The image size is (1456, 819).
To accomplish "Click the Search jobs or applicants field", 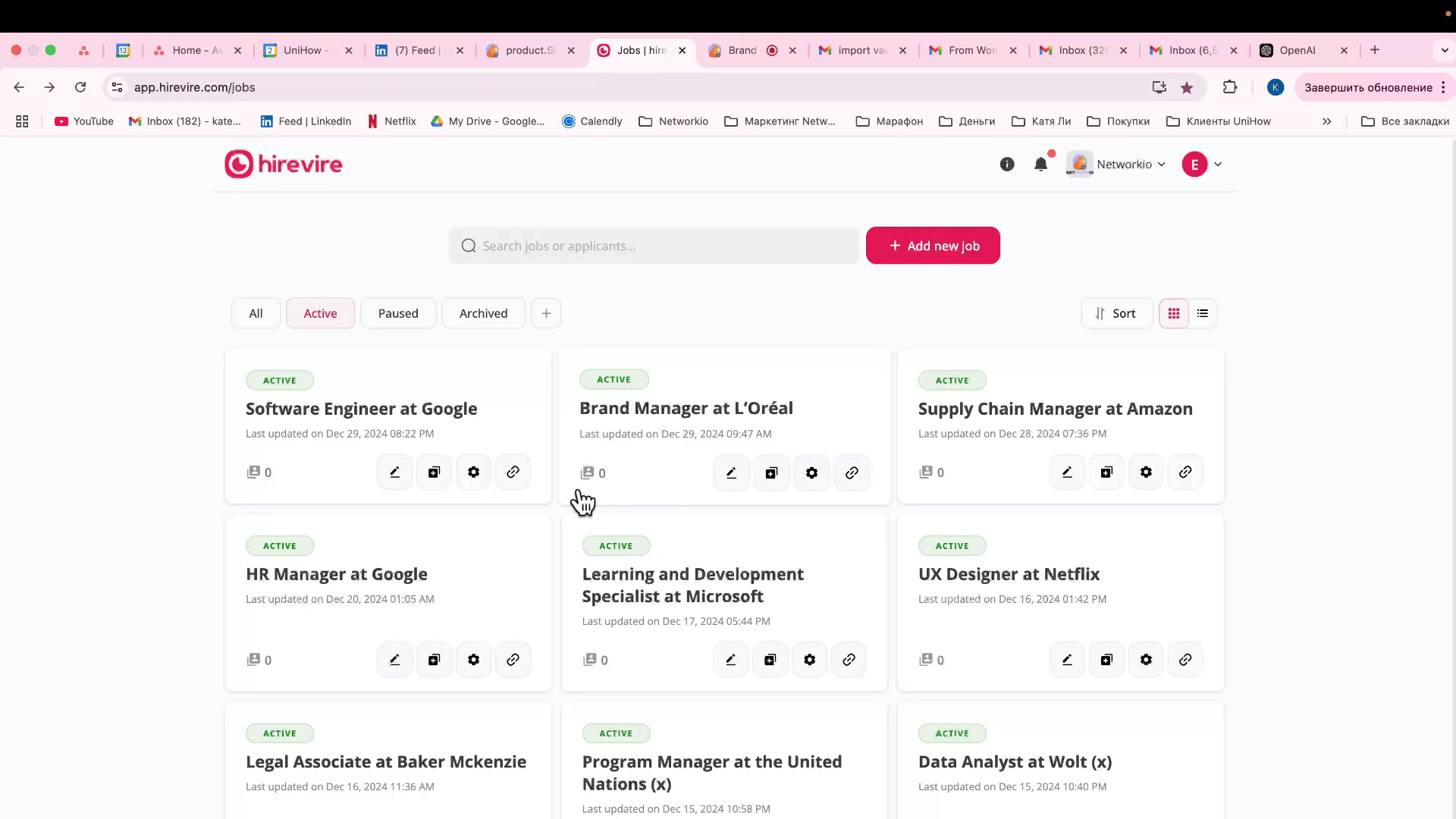I will (654, 246).
